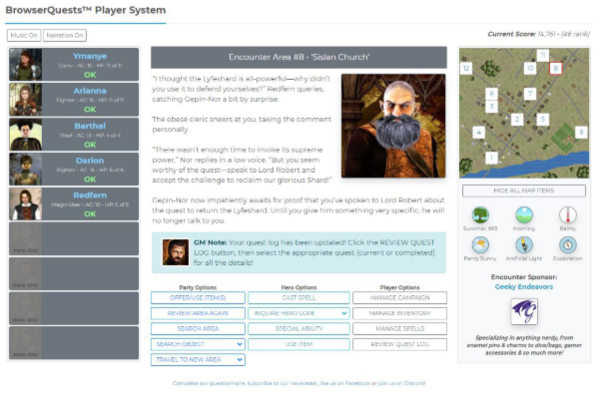This screenshot has width=599, height=395.
Task: Click Ymanye's hero portrait
Action: (x=26, y=65)
